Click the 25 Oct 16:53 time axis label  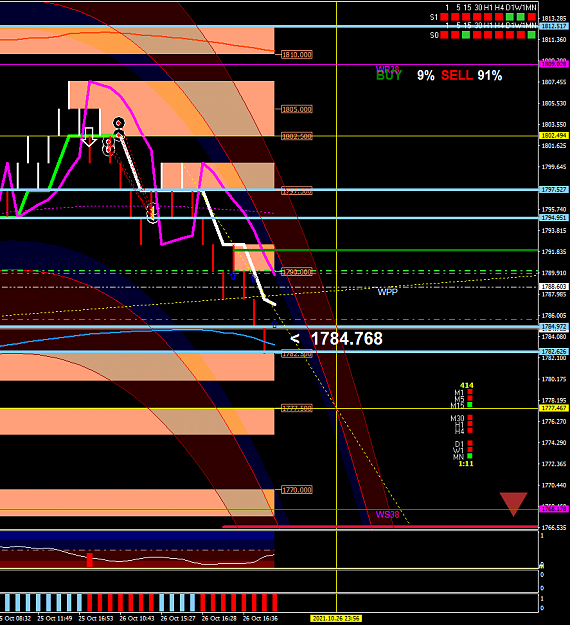[96, 619]
